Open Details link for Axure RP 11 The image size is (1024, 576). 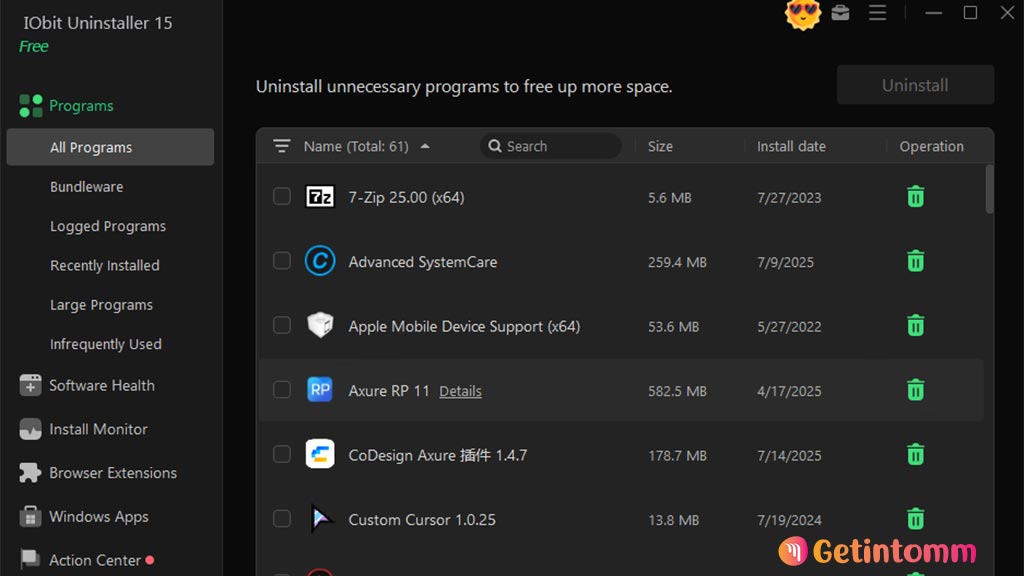point(460,391)
